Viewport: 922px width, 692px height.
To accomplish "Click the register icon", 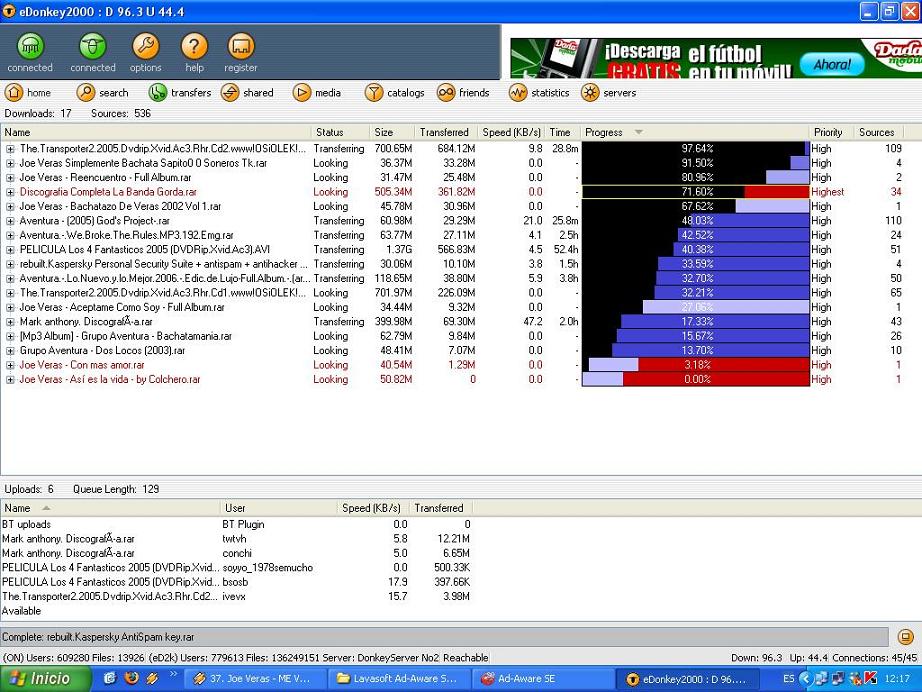I will (x=240, y=46).
